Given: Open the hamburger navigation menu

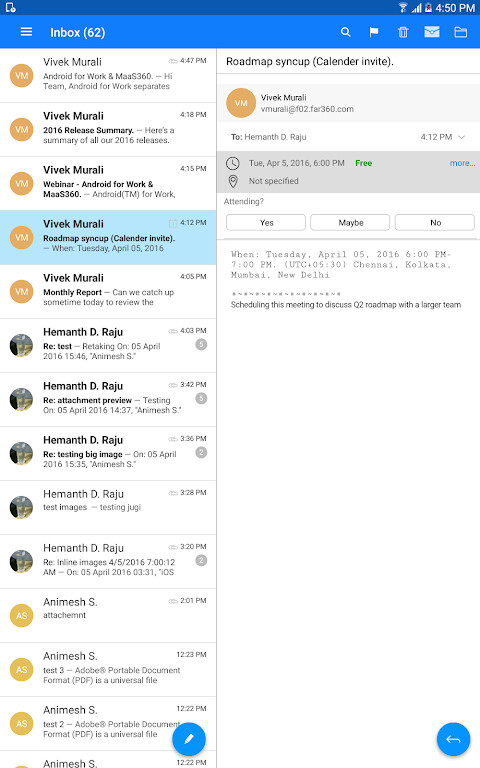Looking at the screenshot, I should point(26,32).
